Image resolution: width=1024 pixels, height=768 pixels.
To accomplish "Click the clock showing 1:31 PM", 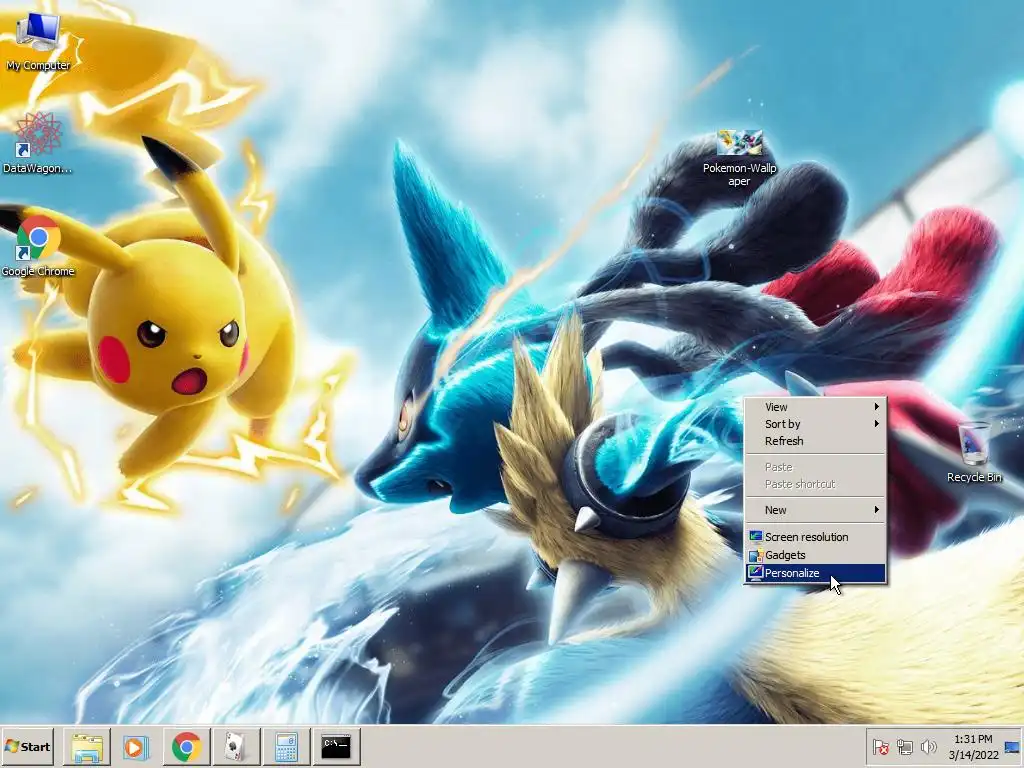I will [x=973, y=747].
